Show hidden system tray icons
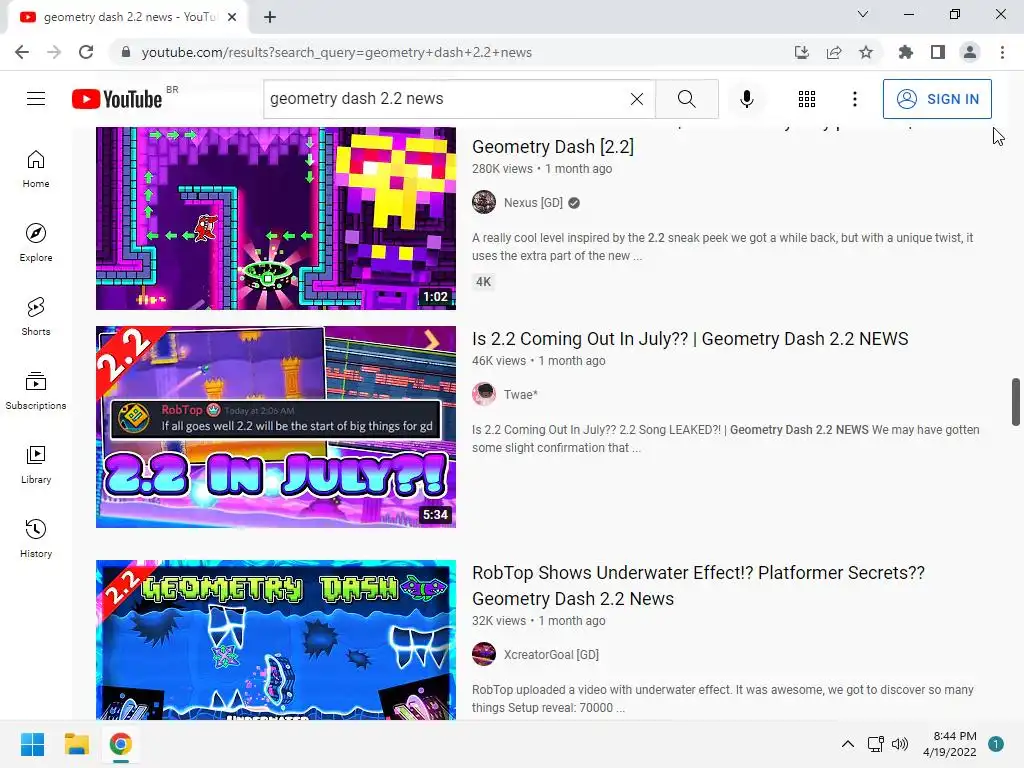This screenshot has width=1024, height=768. (x=848, y=744)
